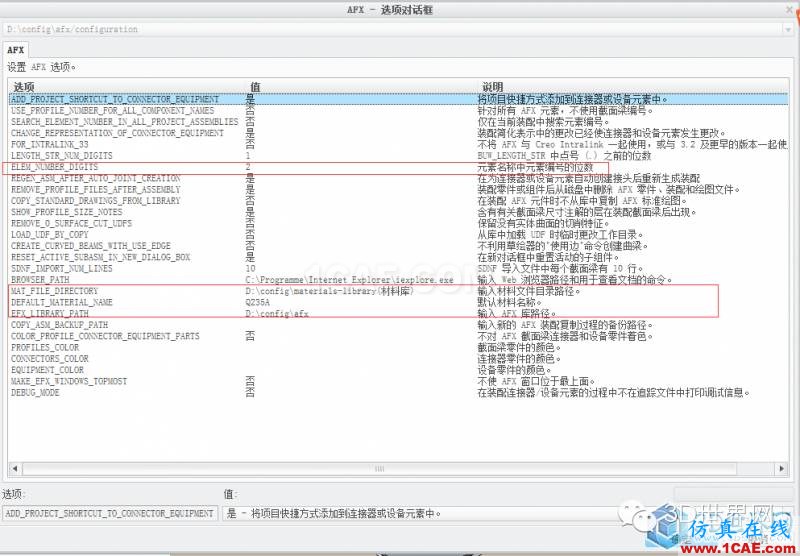800x556 pixels.
Task: Click the 值 column header
Action: [x=255, y=87]
